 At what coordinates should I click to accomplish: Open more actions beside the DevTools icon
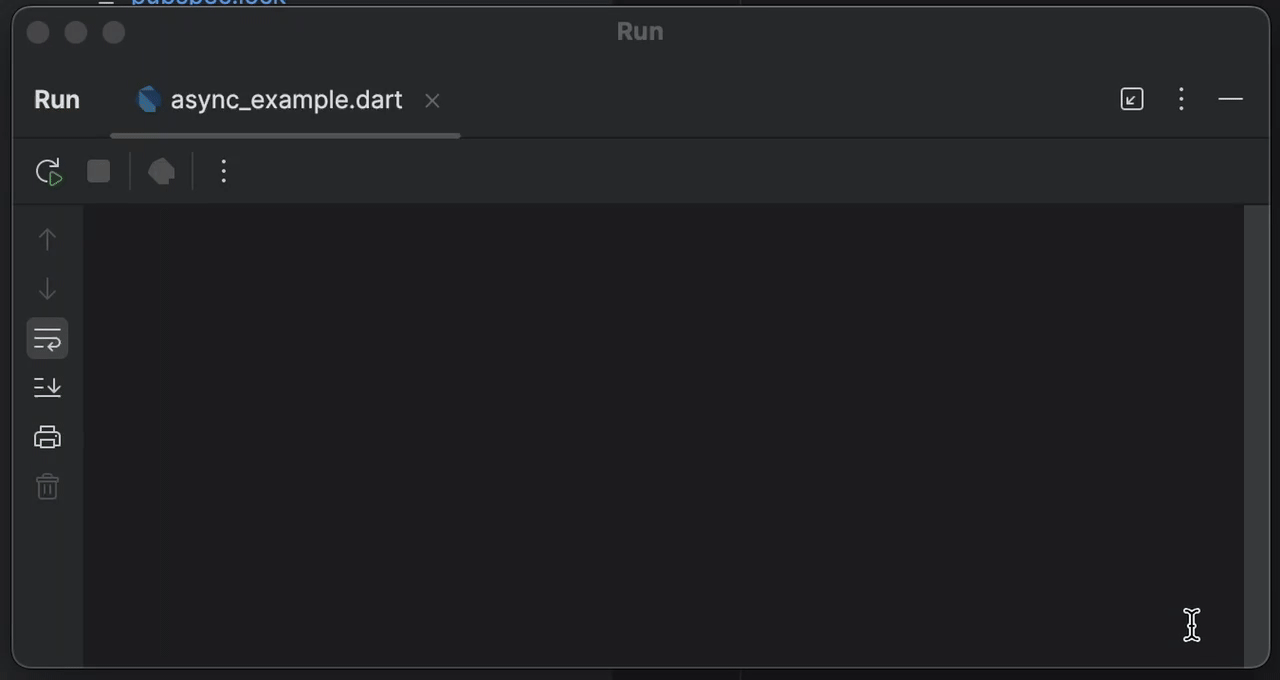[x=223, y=172]
